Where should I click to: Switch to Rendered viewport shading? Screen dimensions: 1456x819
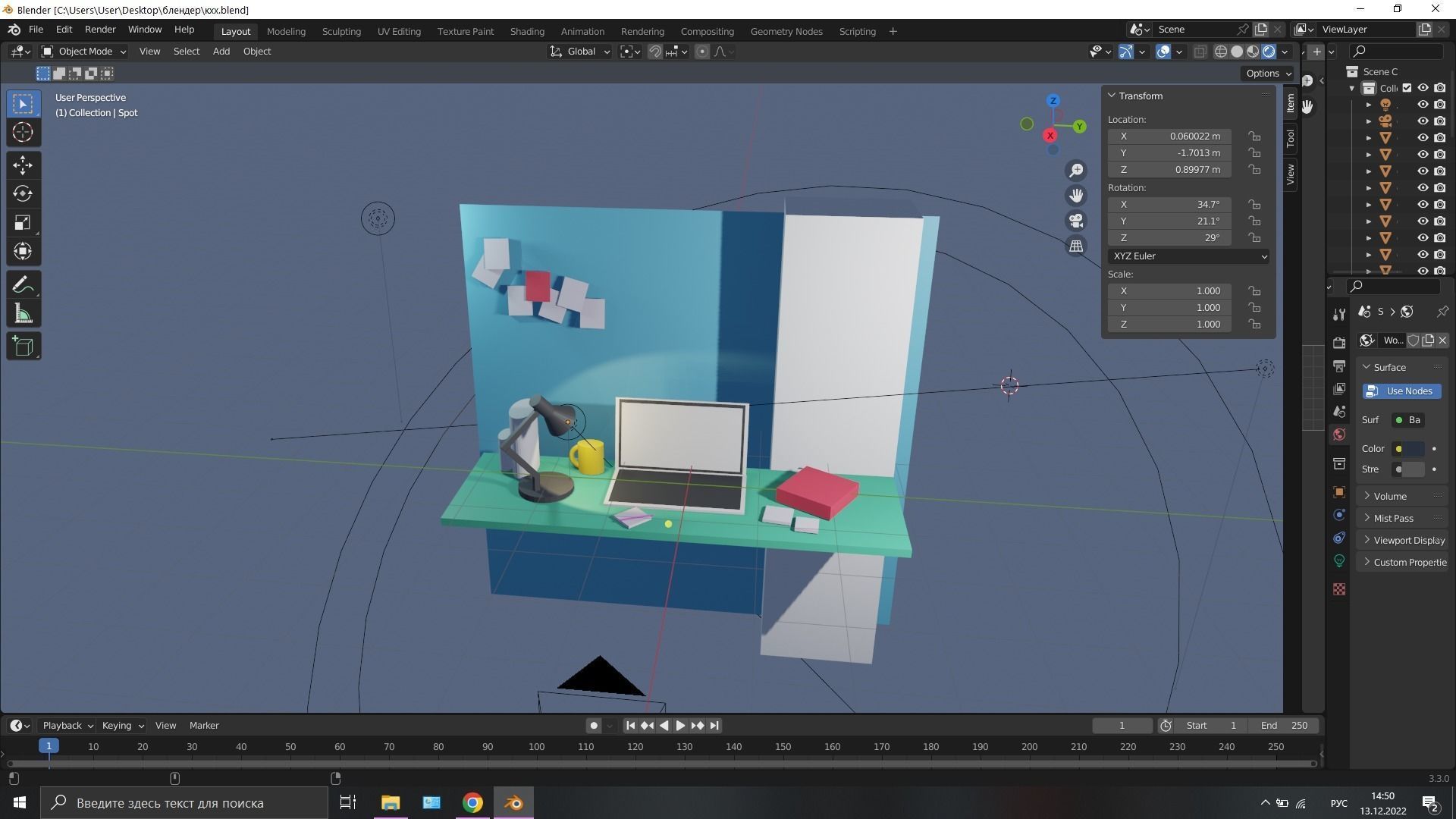click(1269, 52)
